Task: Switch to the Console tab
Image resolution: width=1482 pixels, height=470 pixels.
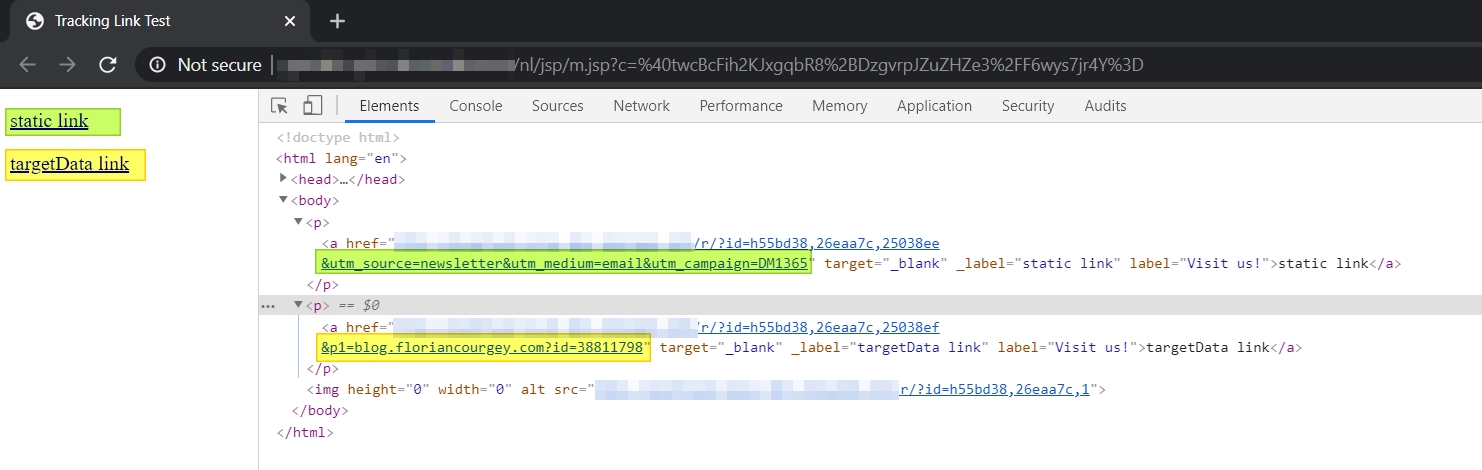Action: (x=475, y=106)
